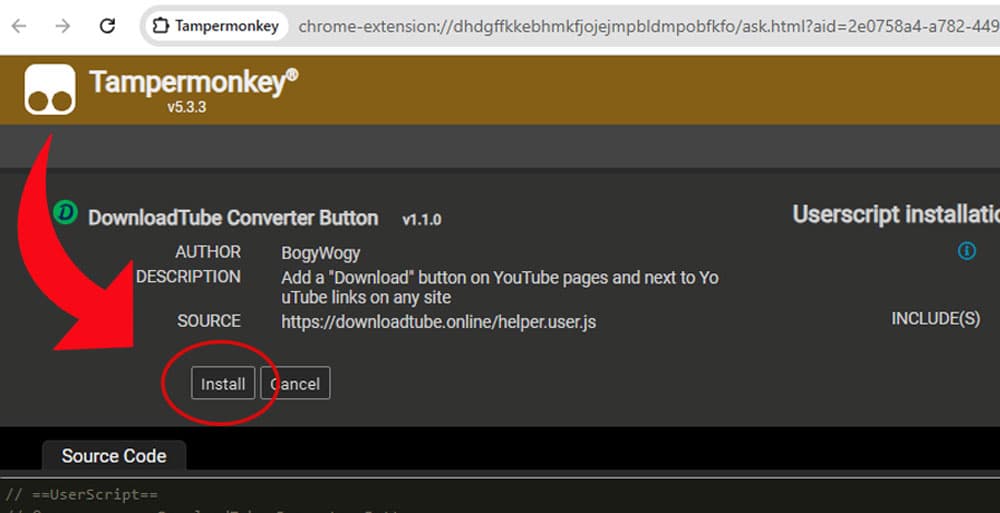
Task: Click the browser Back arrow
Action: (x=19, y=26)
